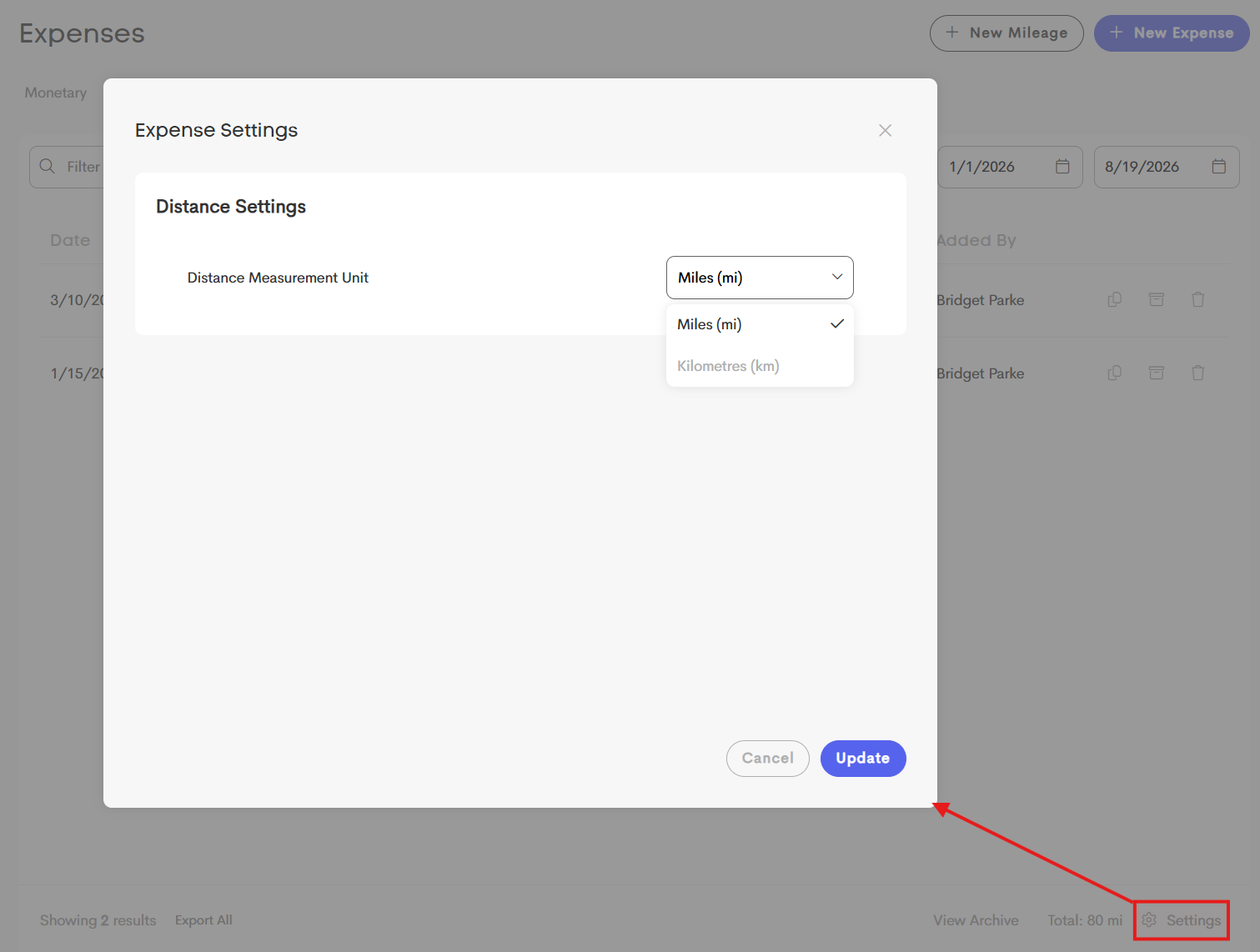The width and height of the screenshot is (1260, 952).
Task: Click the Added By column header
Action: click(x=976, y=240)
